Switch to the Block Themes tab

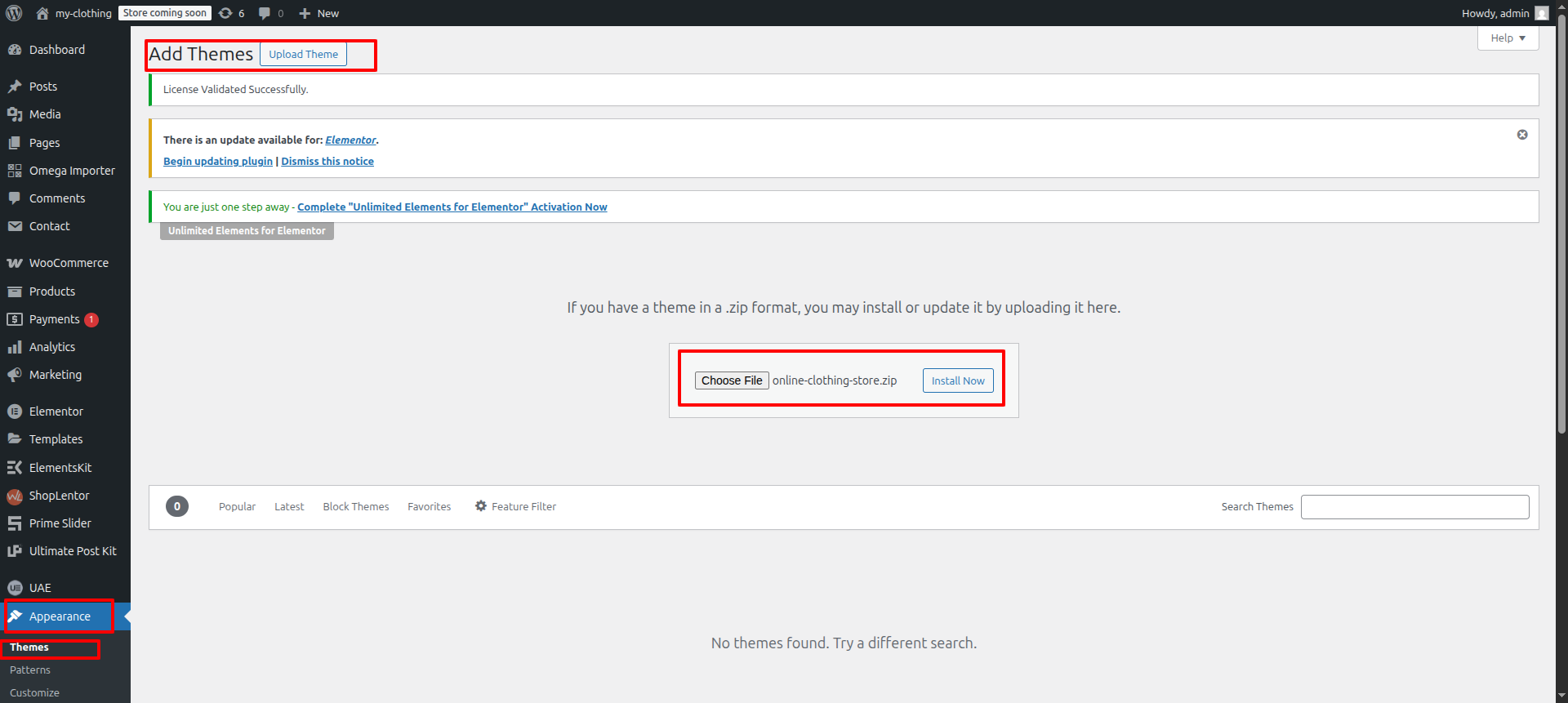coord(355,506)
